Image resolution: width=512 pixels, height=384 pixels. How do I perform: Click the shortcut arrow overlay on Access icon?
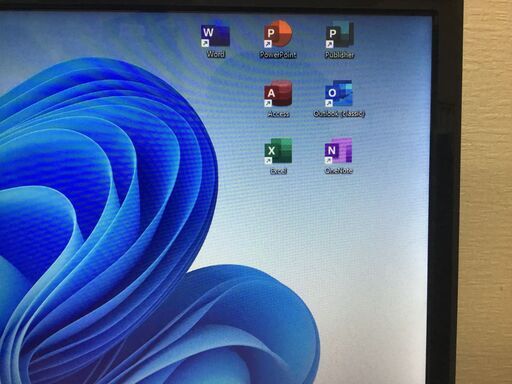(268, 104)
